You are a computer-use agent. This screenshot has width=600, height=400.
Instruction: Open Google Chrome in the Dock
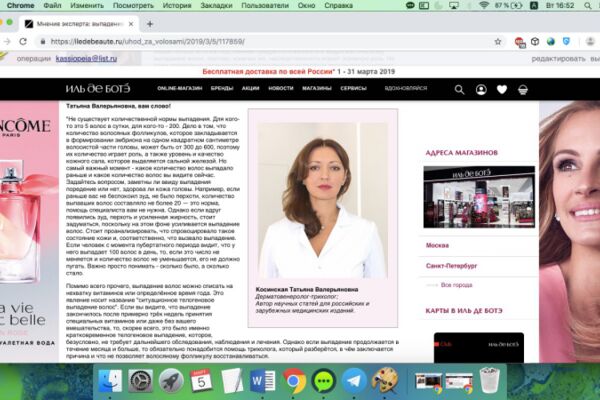[293, 381]
